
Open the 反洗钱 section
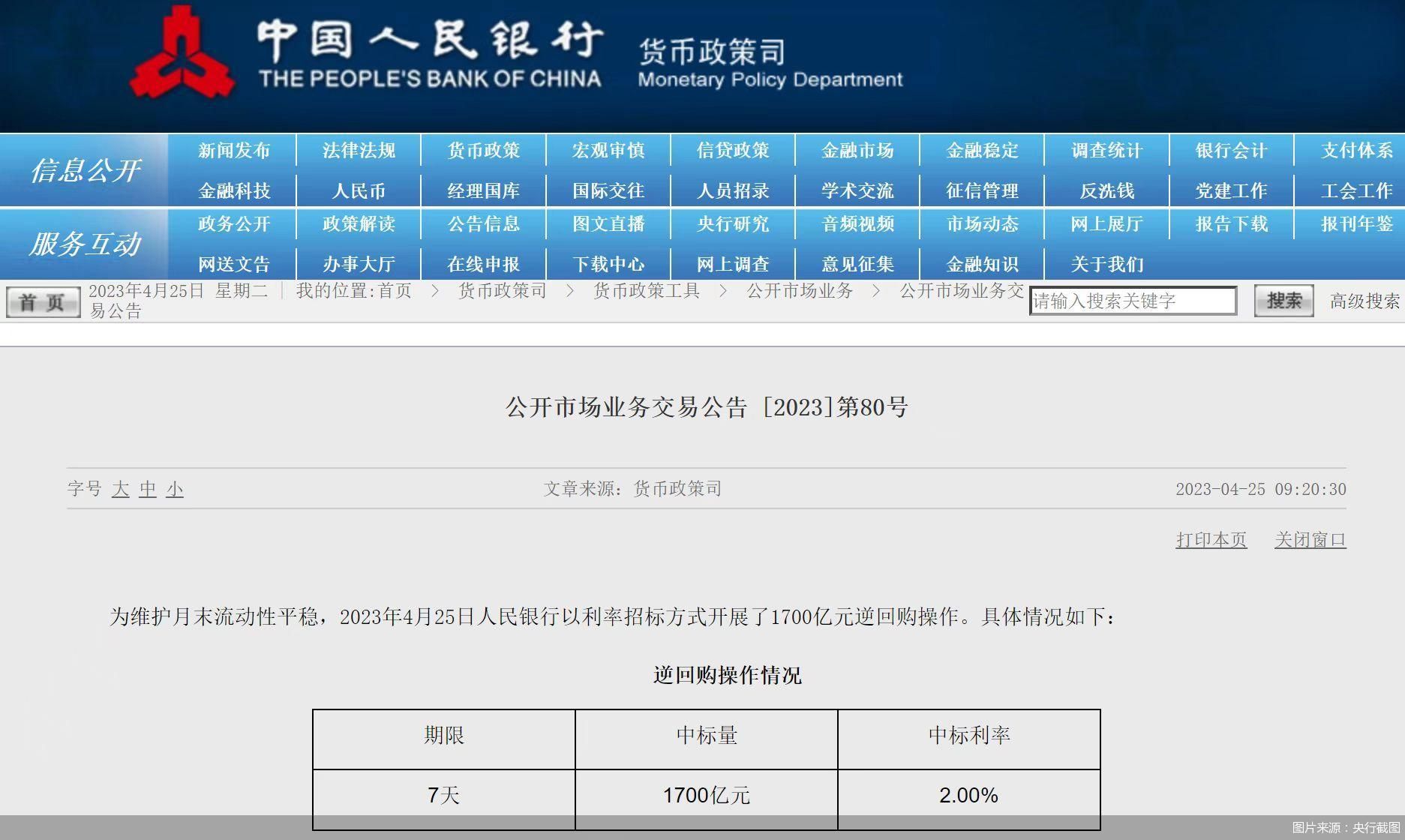pos(1106,190)
